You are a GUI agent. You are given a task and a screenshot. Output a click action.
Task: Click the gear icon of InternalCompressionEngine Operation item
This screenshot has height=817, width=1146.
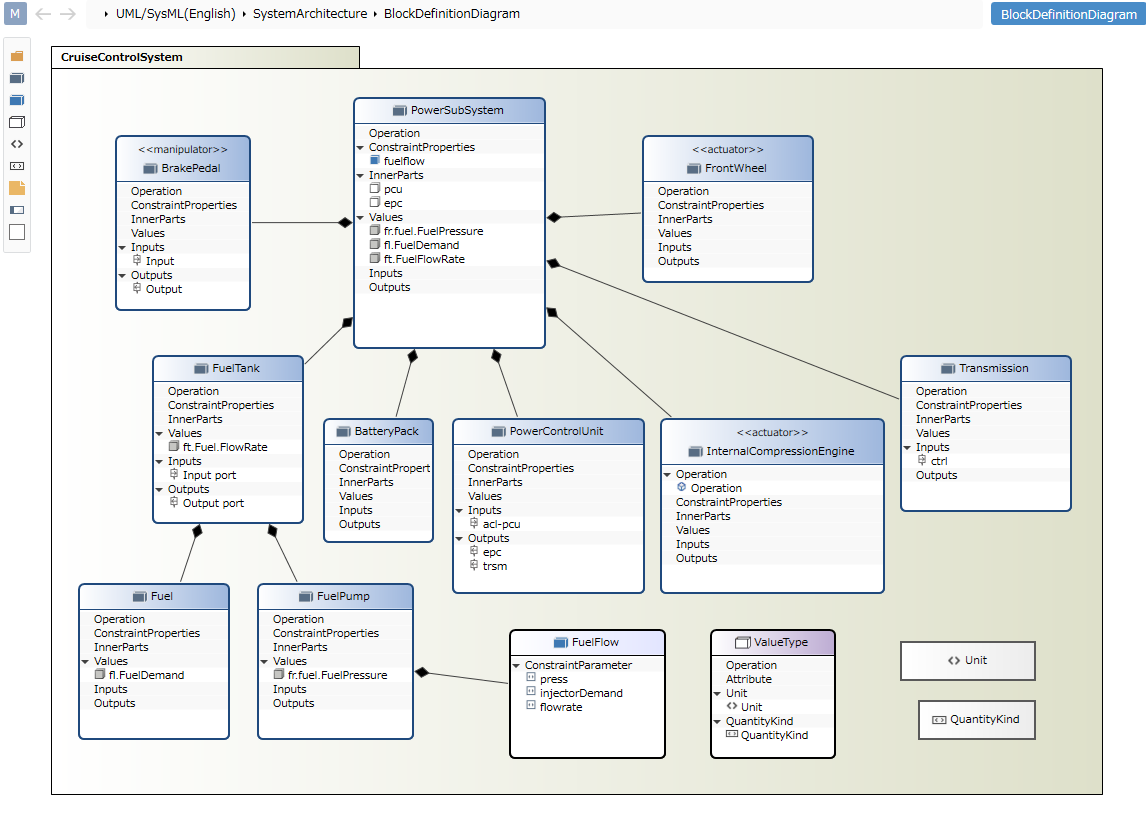pos(681,487)
